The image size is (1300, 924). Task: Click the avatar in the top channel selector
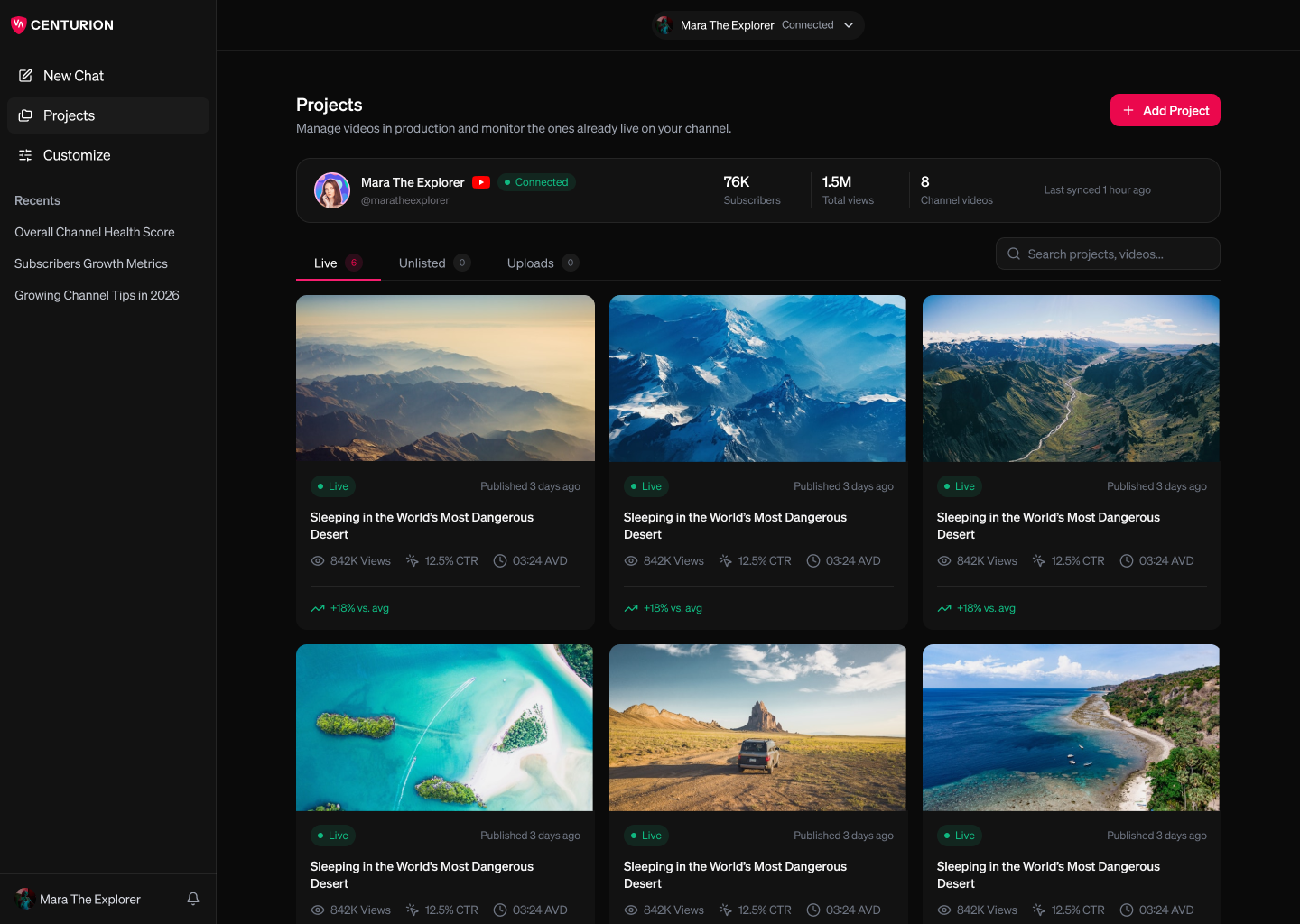click(x=664, y=25)
